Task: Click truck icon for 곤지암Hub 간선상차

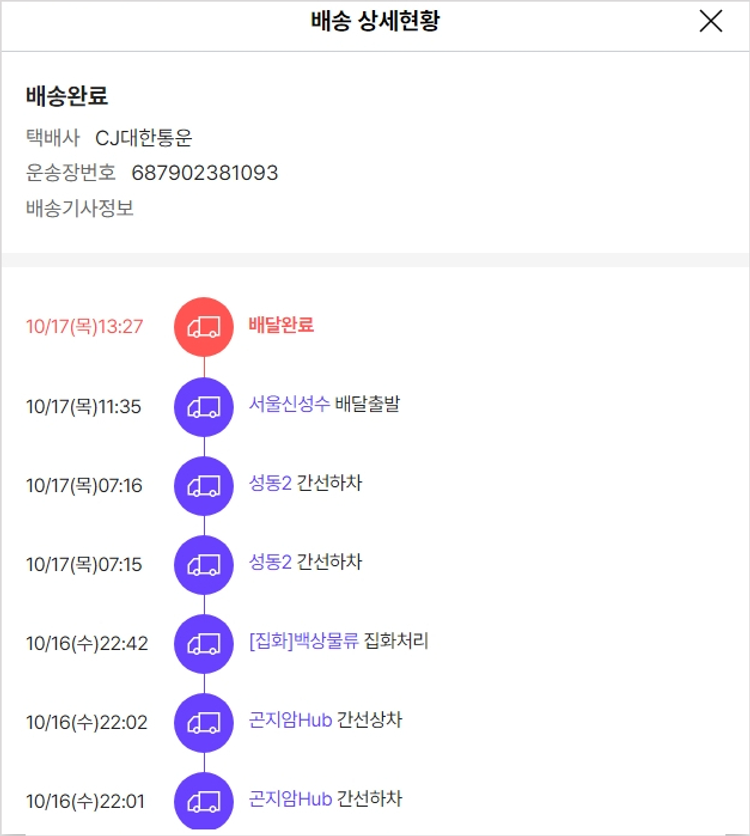Action: (x=204, y=722)
